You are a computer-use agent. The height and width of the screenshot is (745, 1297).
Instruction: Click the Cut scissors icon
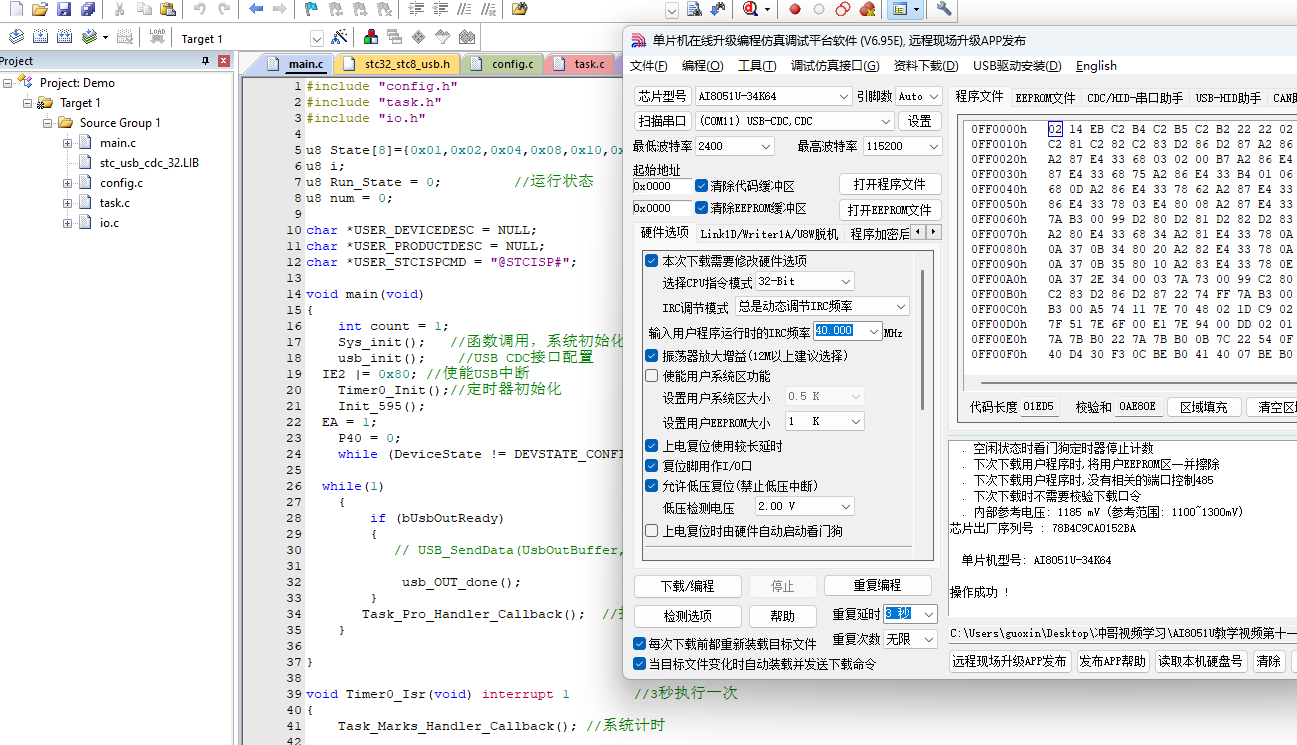(119, 9)
